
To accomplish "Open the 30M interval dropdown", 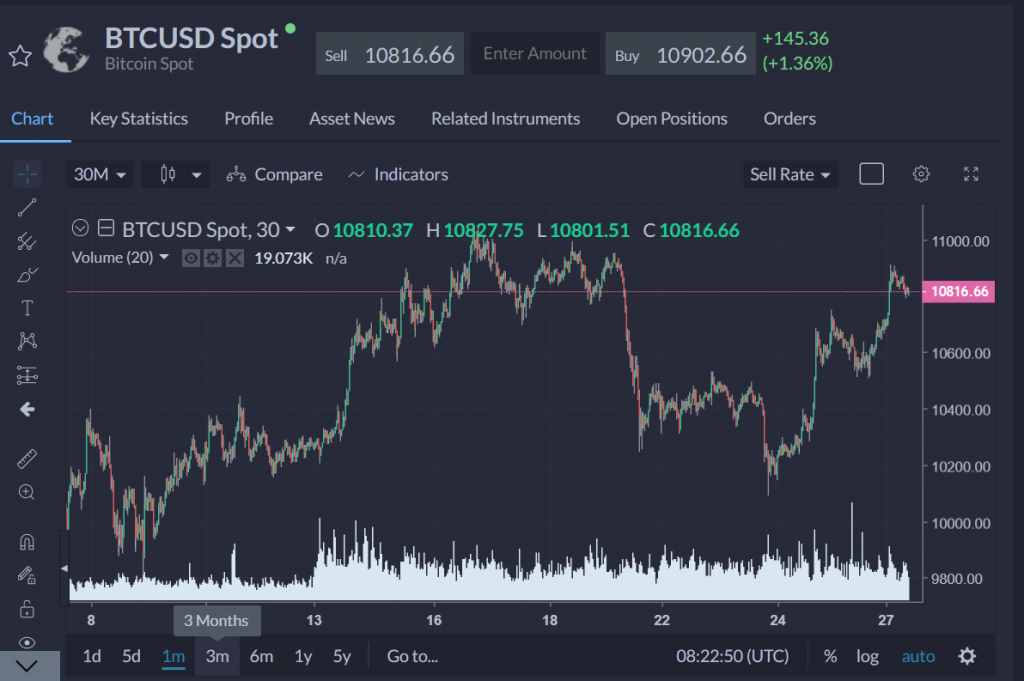I will tap(99, 174).
